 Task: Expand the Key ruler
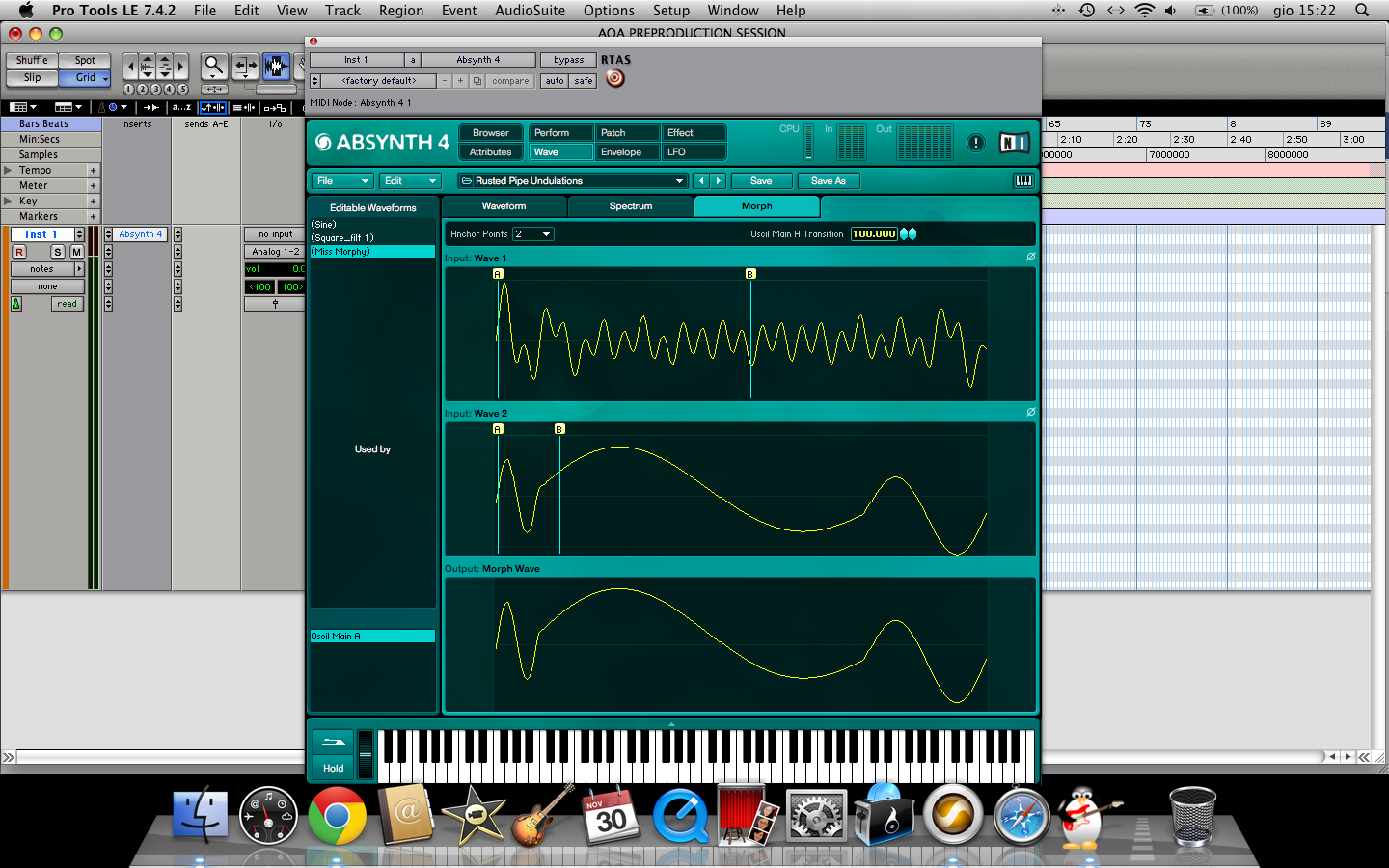(8, 201)
